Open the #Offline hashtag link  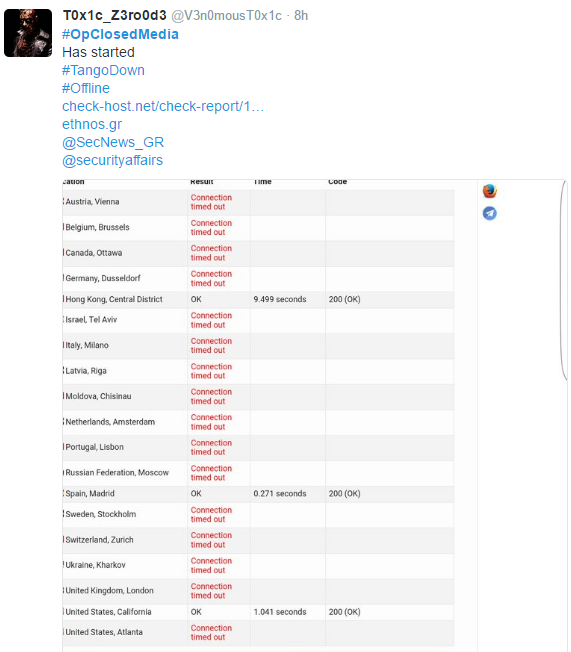pos(86,88)
